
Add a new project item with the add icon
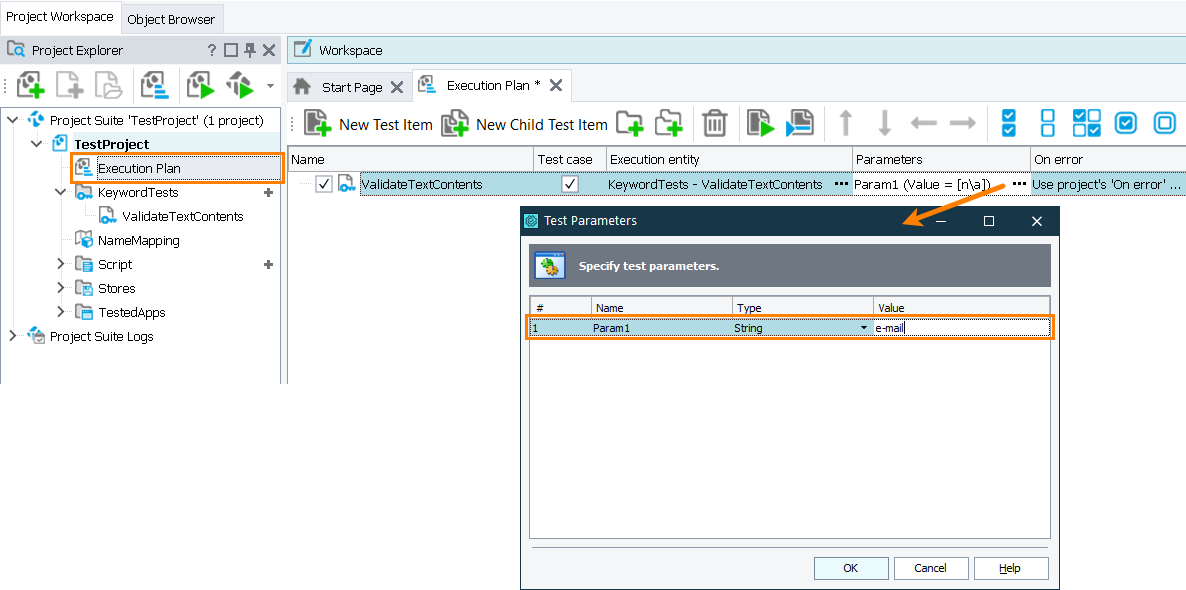tap(28, 86)
